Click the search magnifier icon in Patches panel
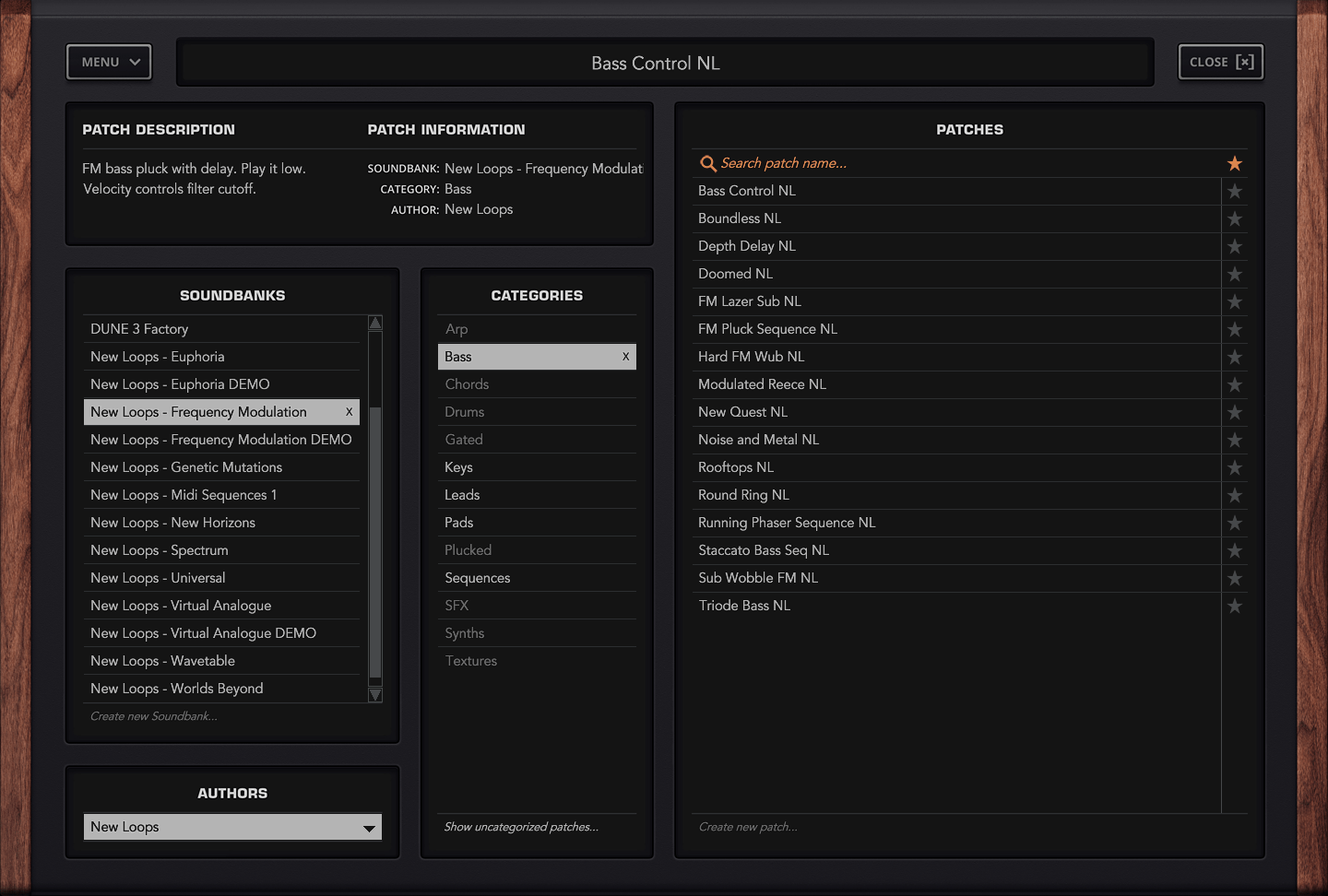Viewport: 1328px width, 896px height. click(707, 163)
